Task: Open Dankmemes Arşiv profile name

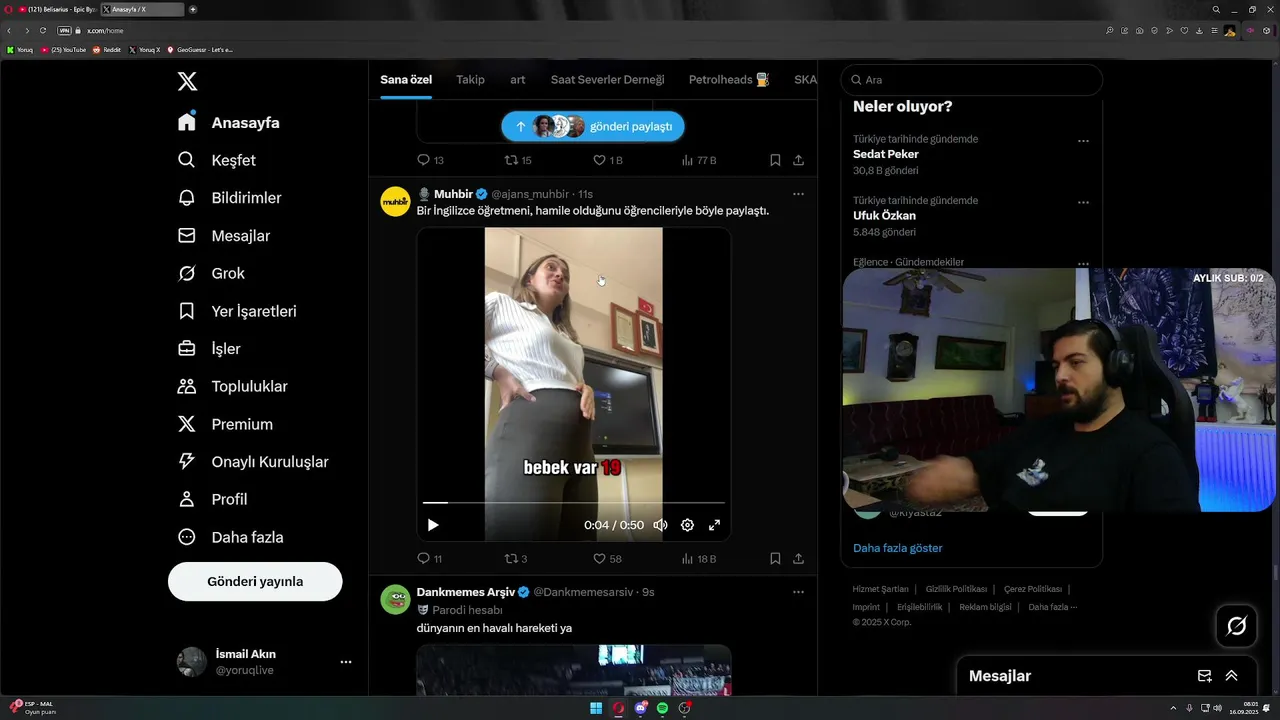Action: tap(465, 592)
